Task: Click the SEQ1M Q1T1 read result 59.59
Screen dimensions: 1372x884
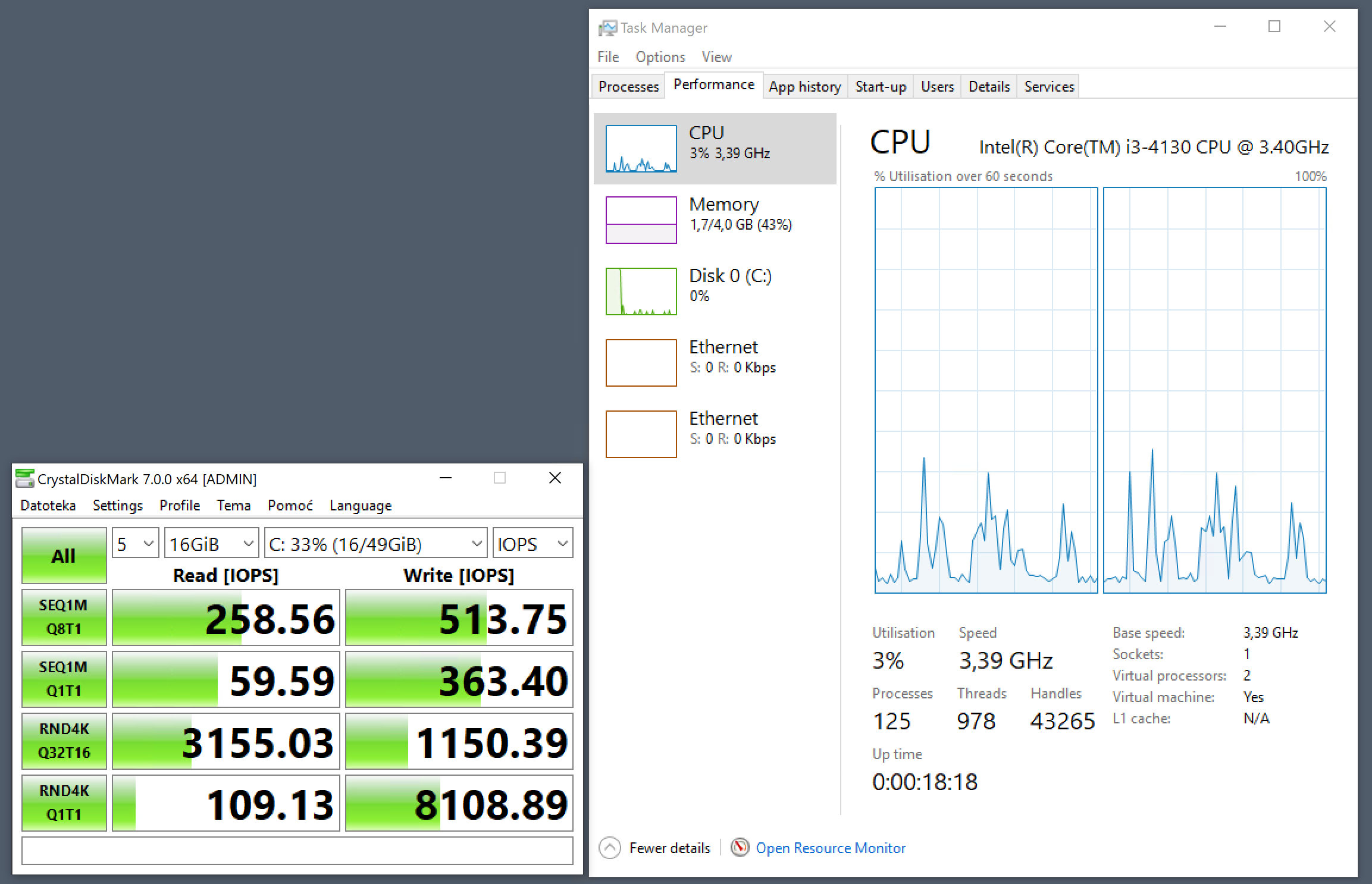Action: pyautogui.click(x=226, y=679)
